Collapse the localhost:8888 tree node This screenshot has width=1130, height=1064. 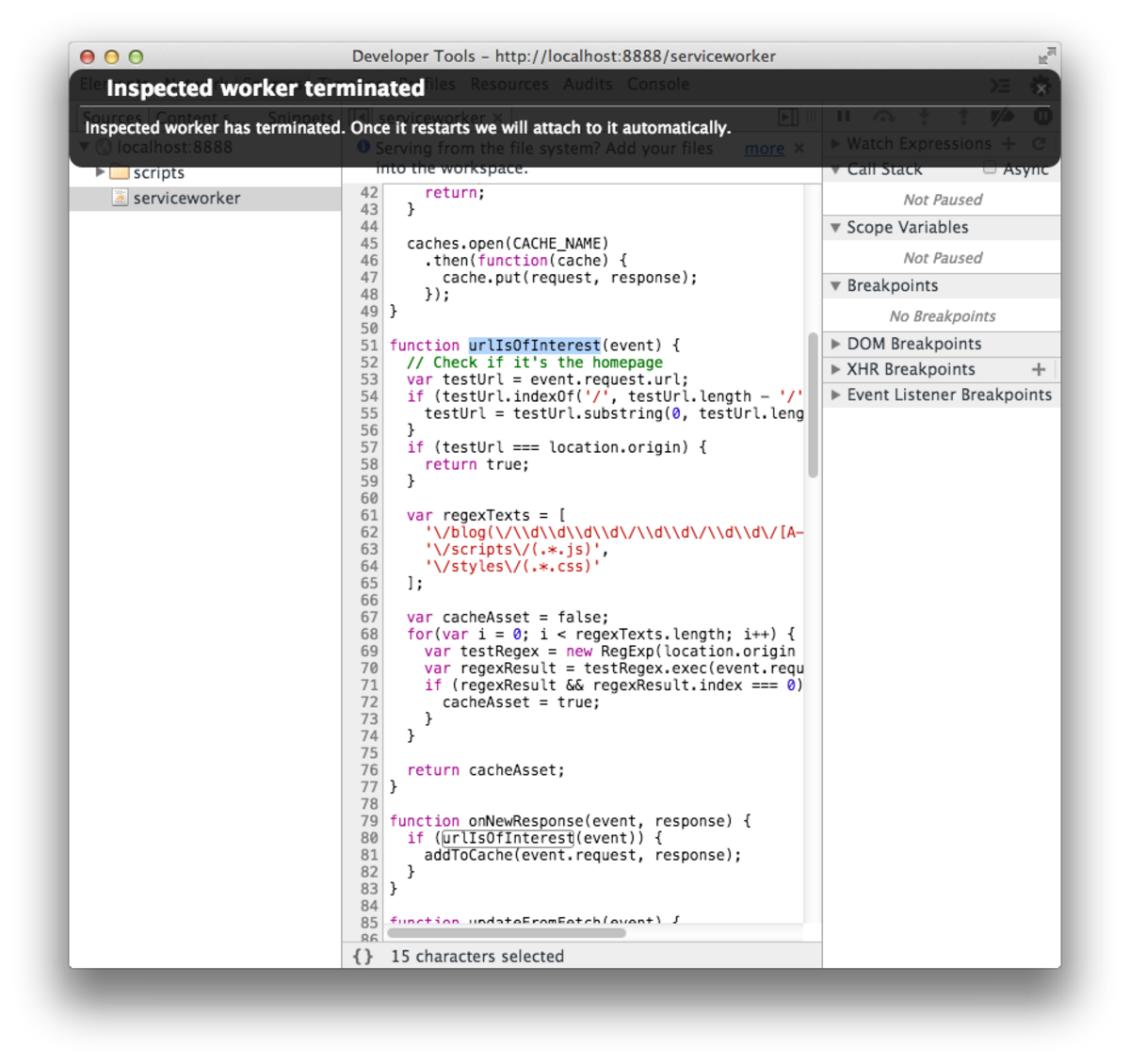85,147
